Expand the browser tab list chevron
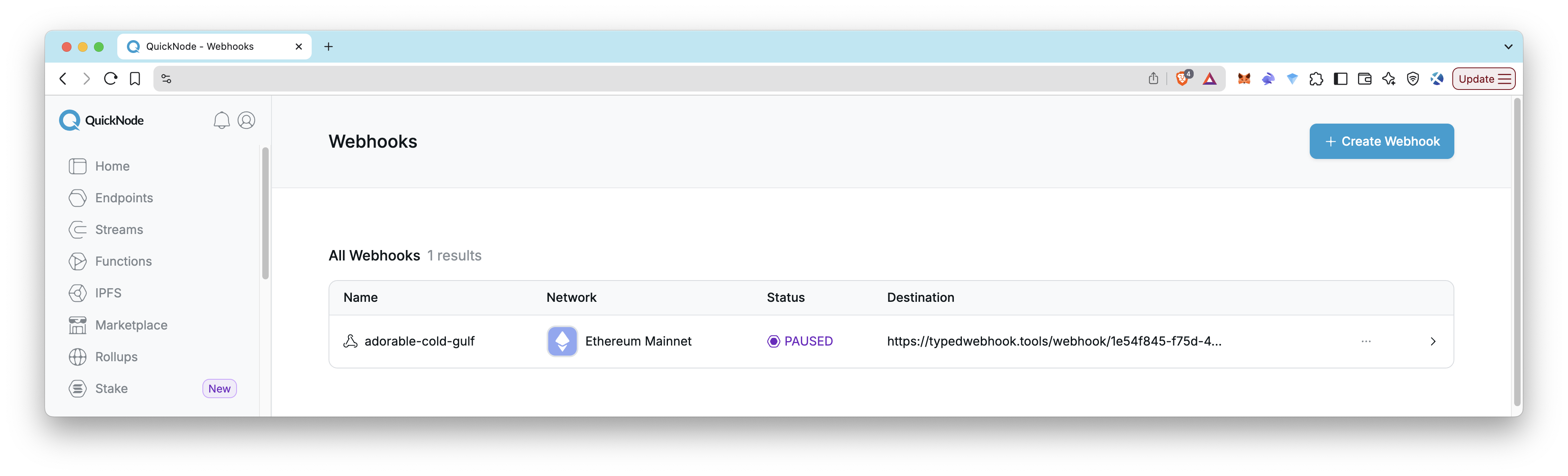 click(1508, 46)
